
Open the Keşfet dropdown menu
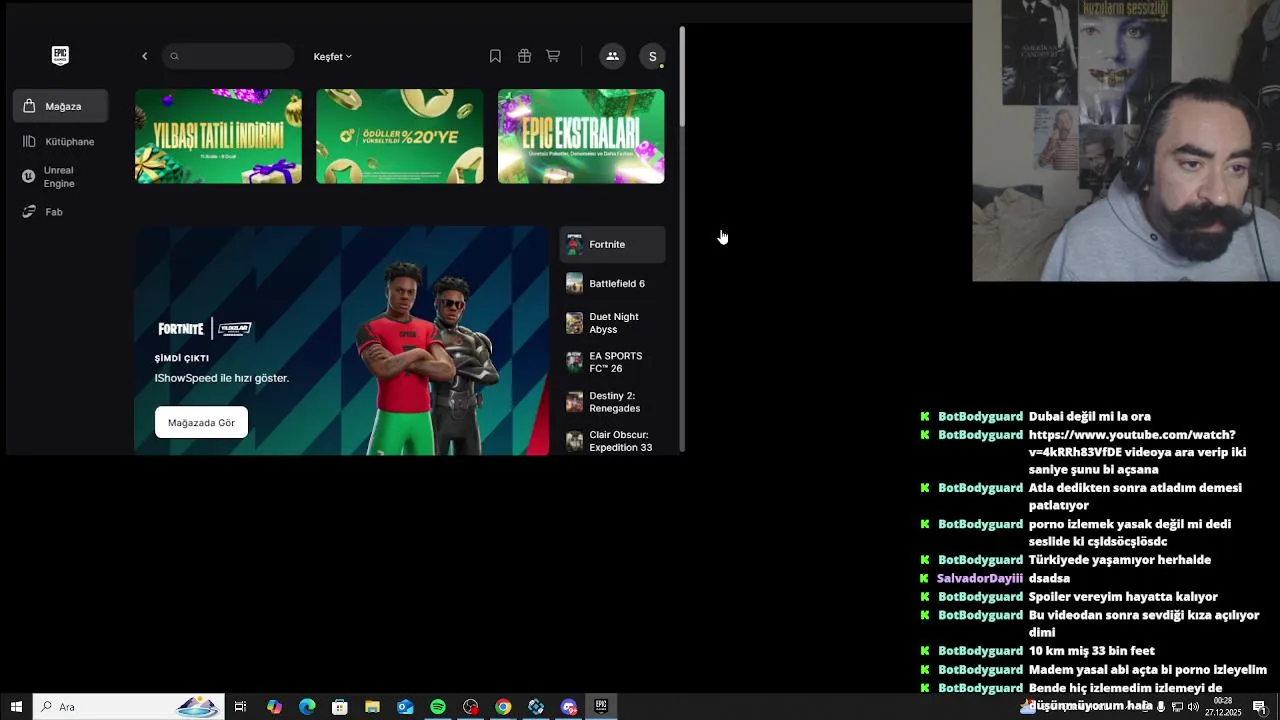(332, 57)
